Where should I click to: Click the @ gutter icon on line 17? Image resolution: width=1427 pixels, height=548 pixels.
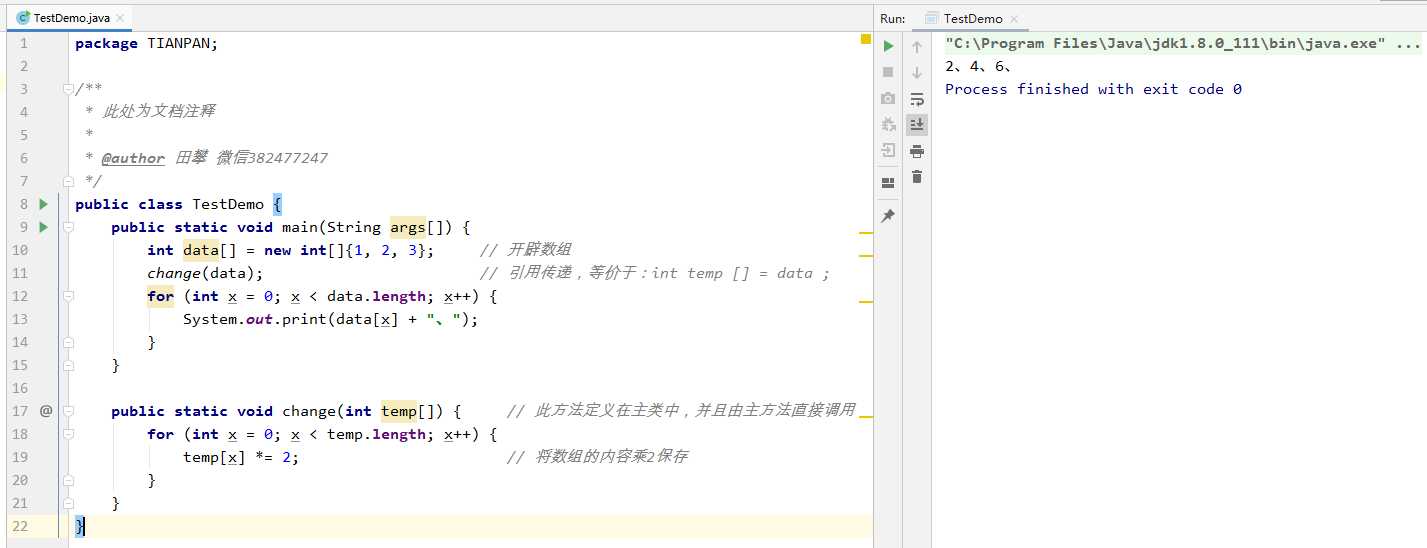(46, 411)
